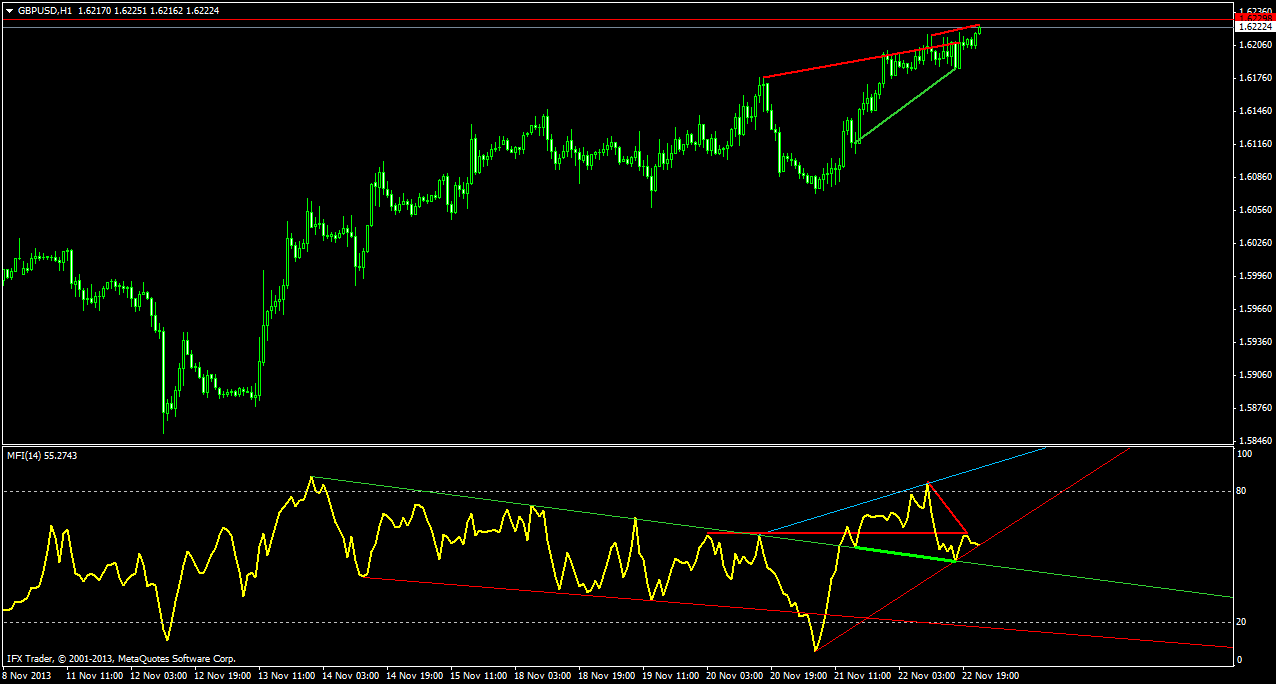Click the 1.61160 price axis label
This screenshot has height=684, width=1276.
coord(1254,144)
